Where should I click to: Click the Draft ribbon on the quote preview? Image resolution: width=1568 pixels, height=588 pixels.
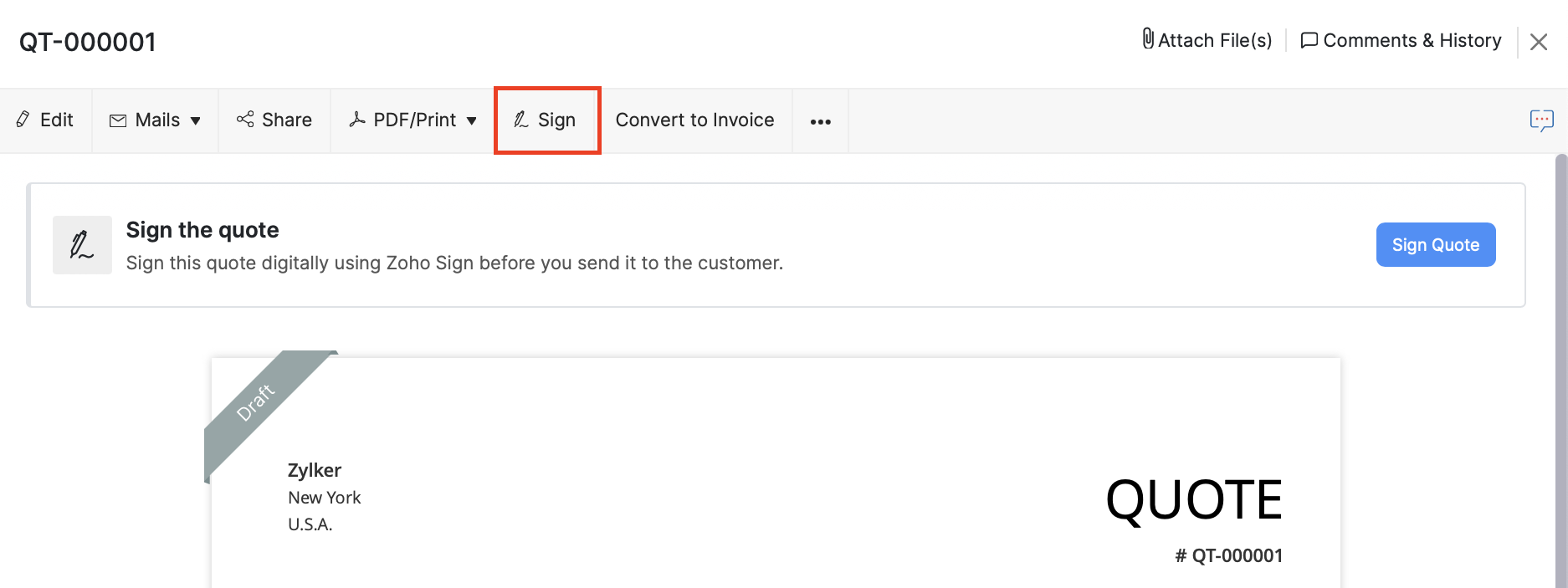256,402
